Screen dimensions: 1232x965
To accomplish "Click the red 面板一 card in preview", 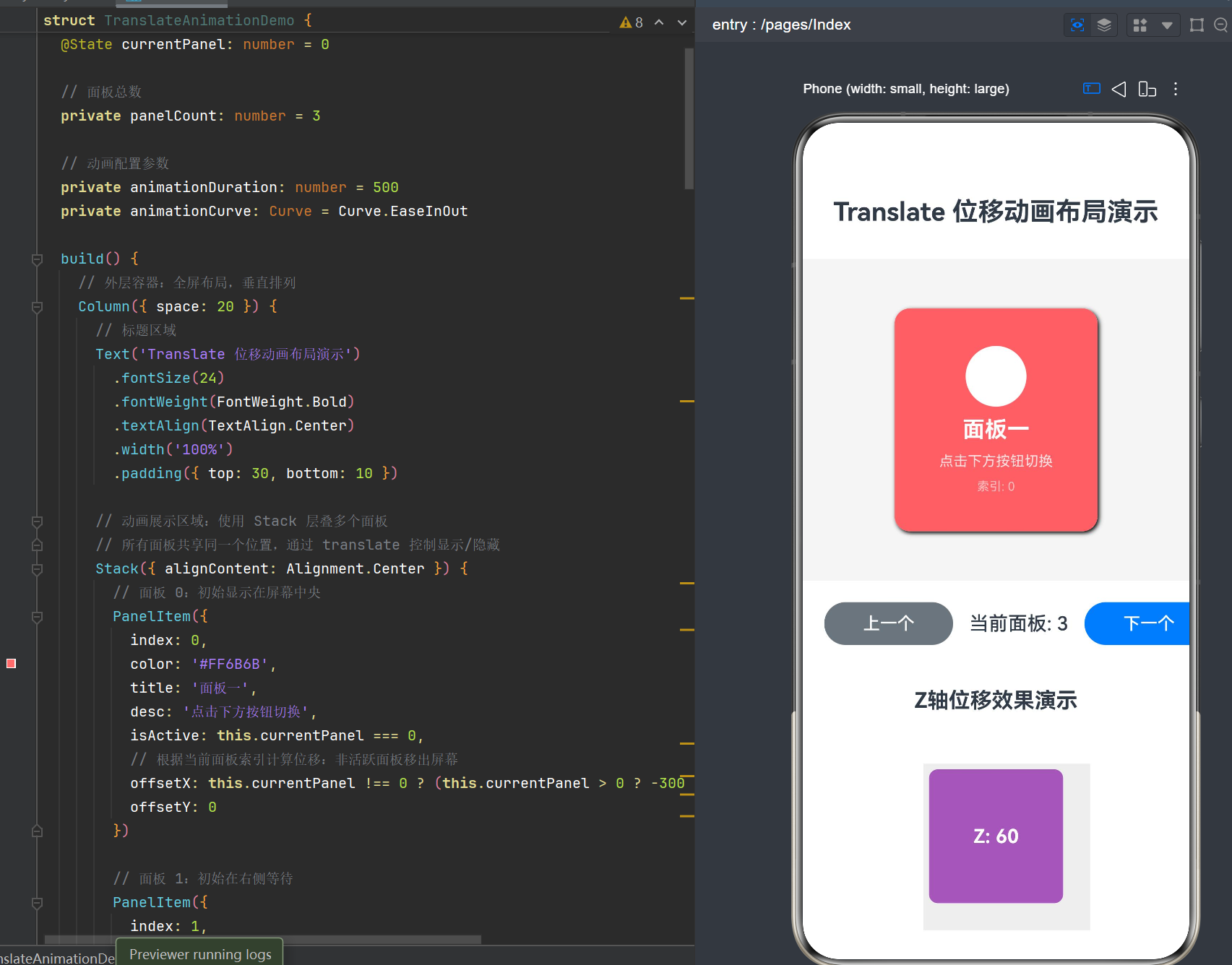I will 996,420.
